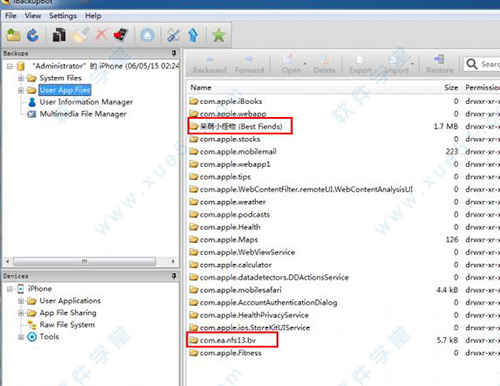Open the View menu
The width and height of the screenshot is (500, 386).
coord(33,16)
